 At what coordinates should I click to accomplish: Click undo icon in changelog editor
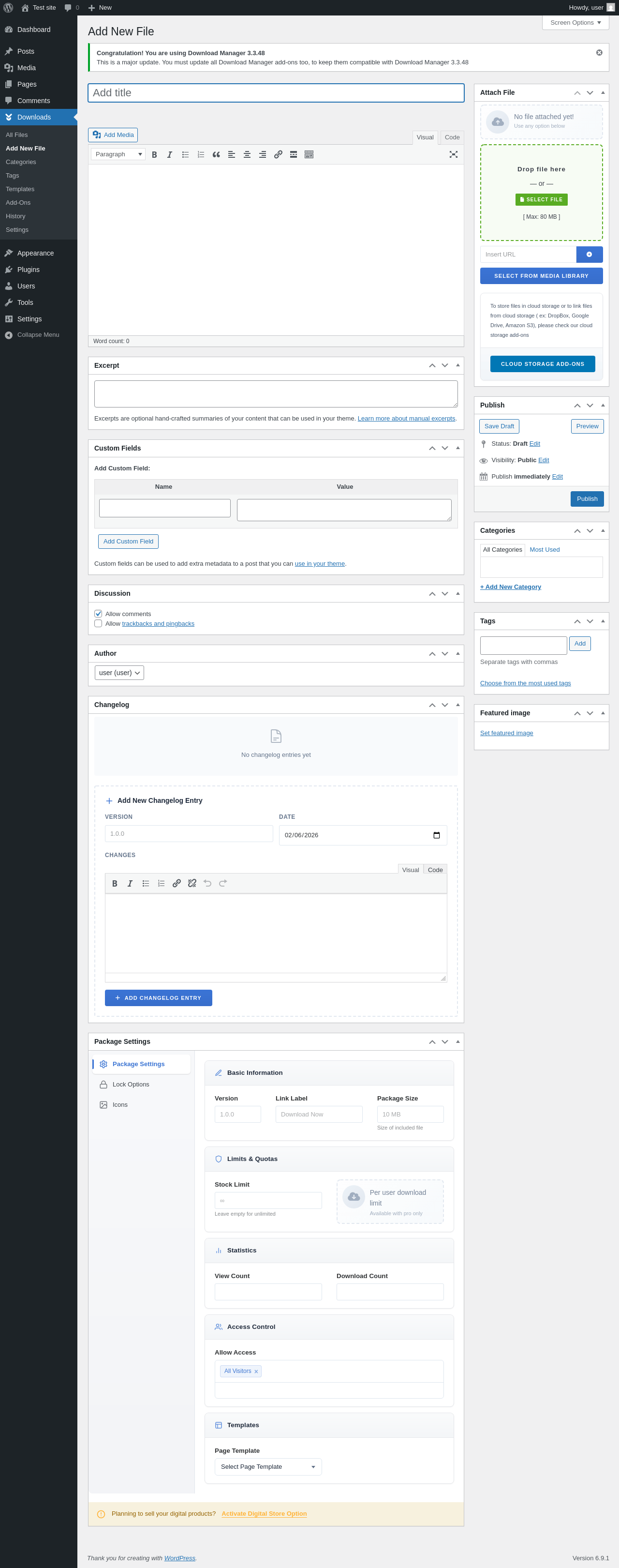[x=207, y=883]
